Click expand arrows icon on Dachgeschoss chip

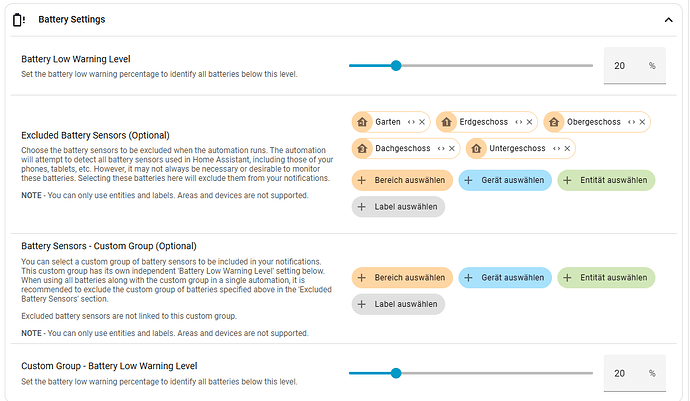pyautogui.click(x=443, y=149)
